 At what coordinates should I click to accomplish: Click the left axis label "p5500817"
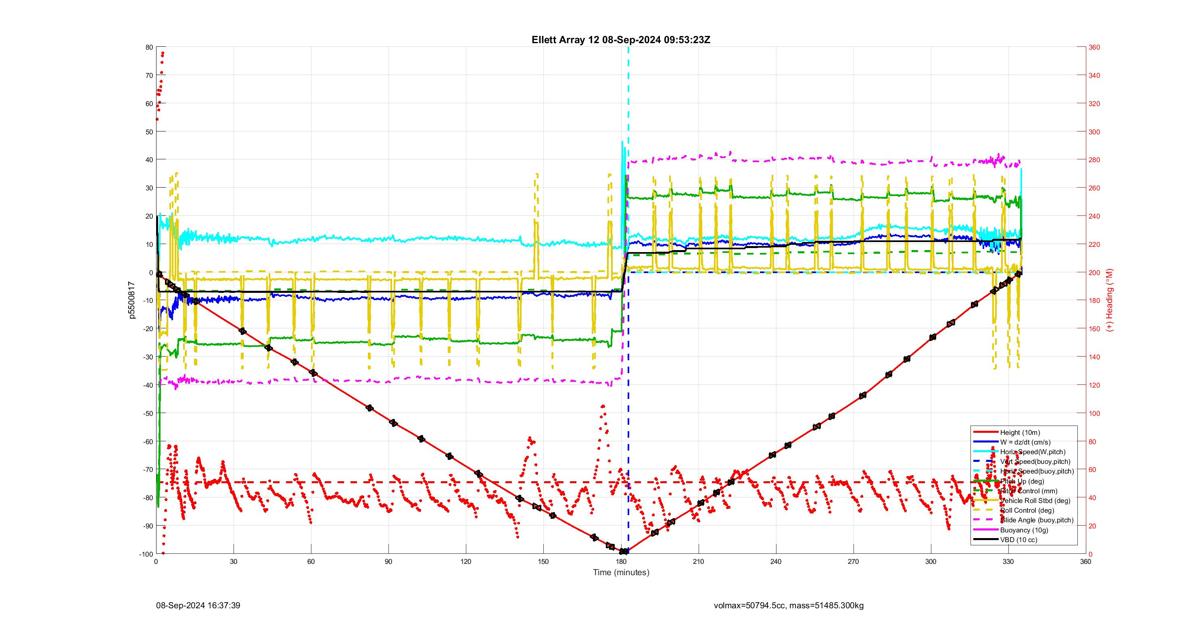click(x=131, y=300)
